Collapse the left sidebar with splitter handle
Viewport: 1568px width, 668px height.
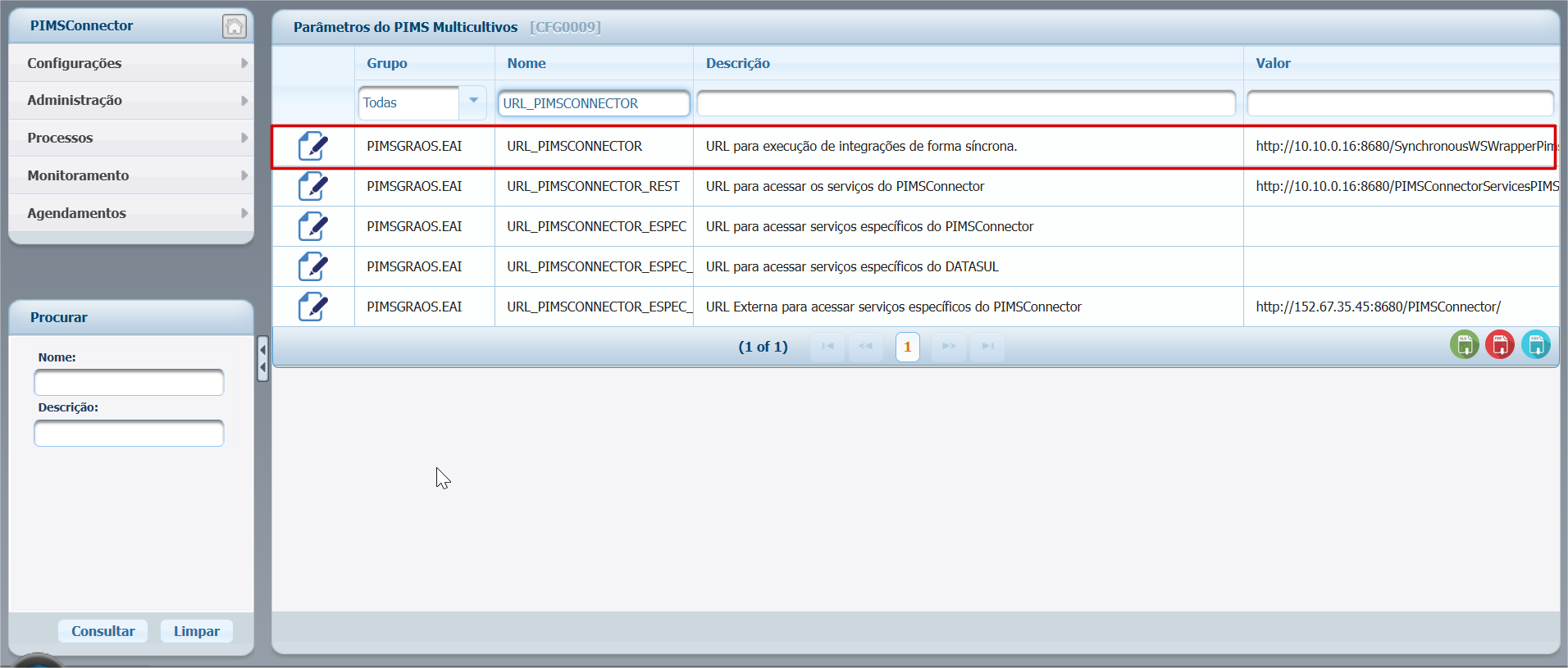click(262, 358)
